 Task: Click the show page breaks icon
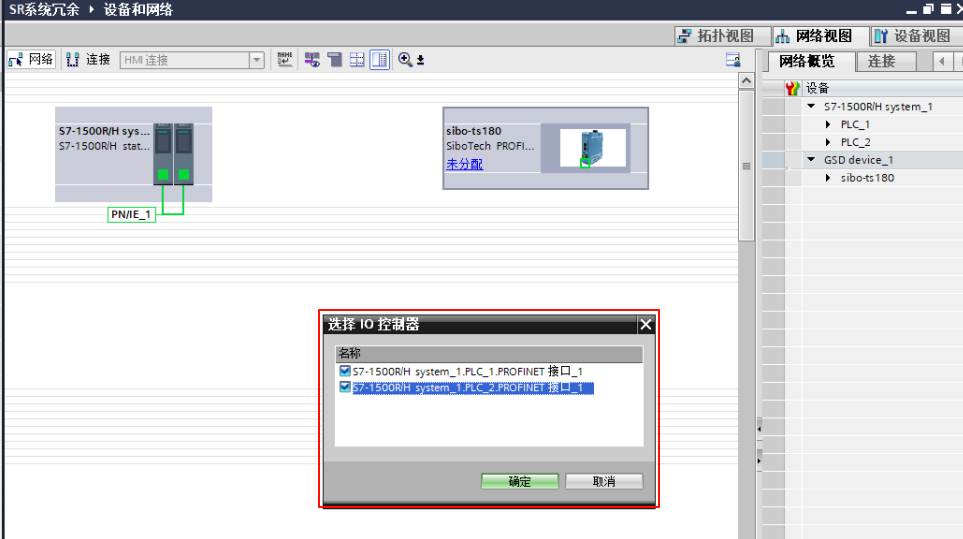[x=357, y=60]
